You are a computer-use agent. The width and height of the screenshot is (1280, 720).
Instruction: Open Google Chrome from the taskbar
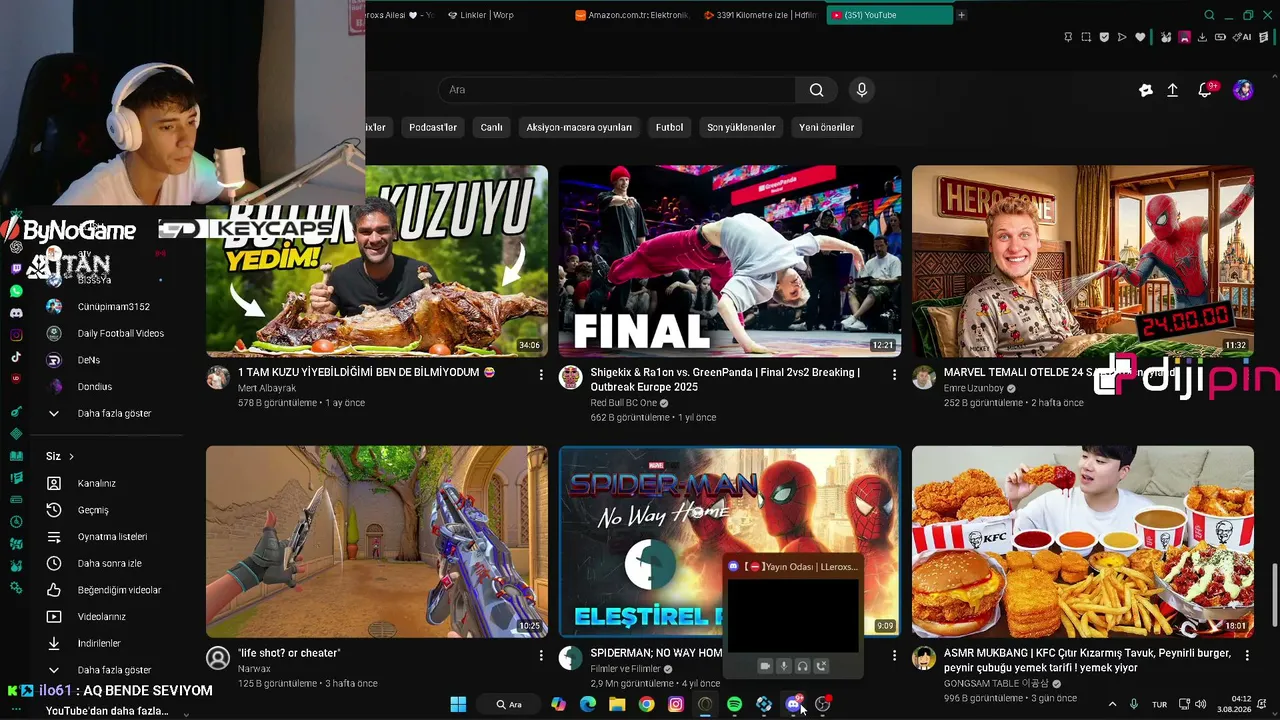coord(647,704)
